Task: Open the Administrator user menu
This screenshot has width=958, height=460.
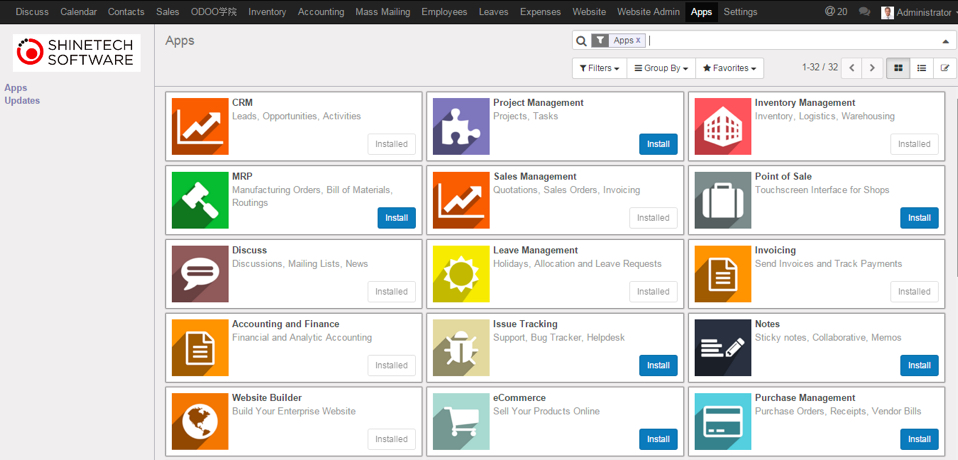Action: coord(917,12)
